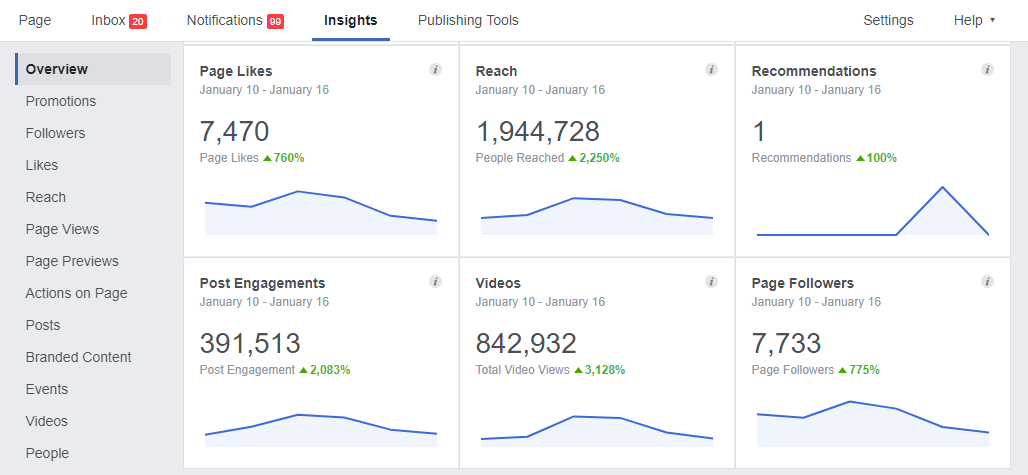Viewport: 1028px width, 475px height.
Task: Click the info icon on Recommendations card
Action: (x=987, y=70)
